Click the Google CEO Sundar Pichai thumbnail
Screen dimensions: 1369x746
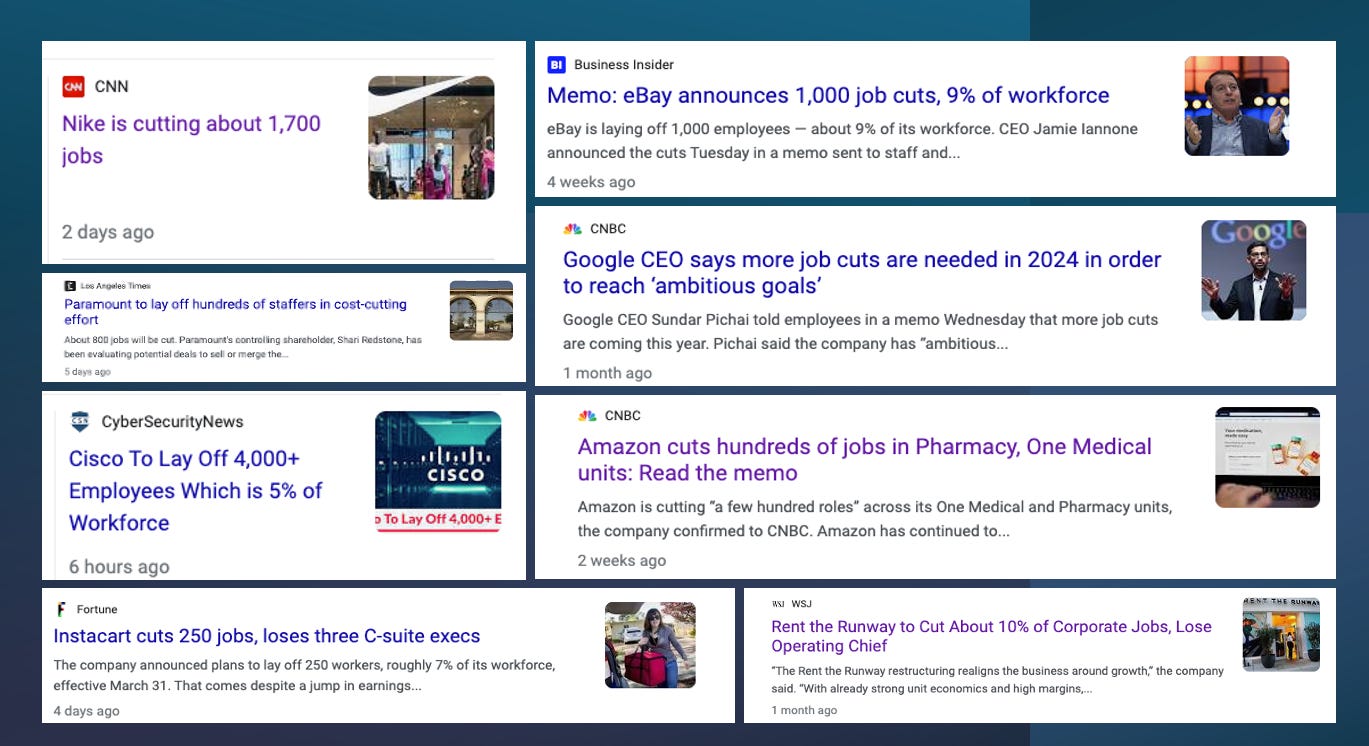click(1254, 270)
